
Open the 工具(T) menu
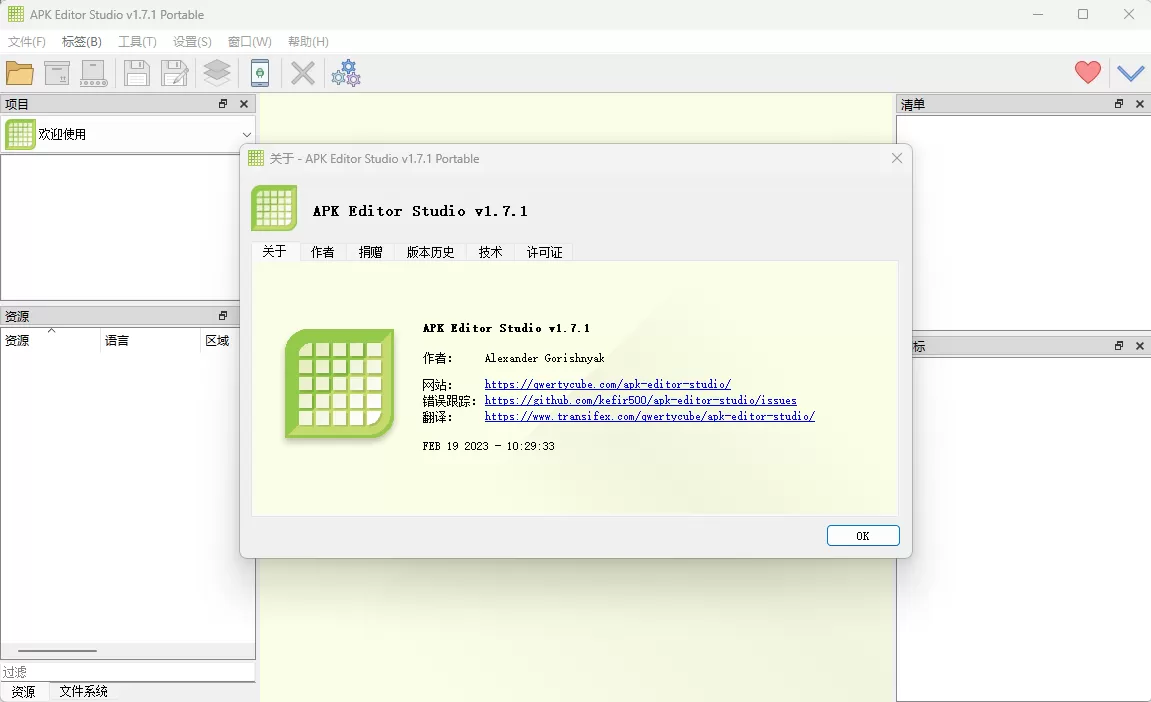coord(137,41)
